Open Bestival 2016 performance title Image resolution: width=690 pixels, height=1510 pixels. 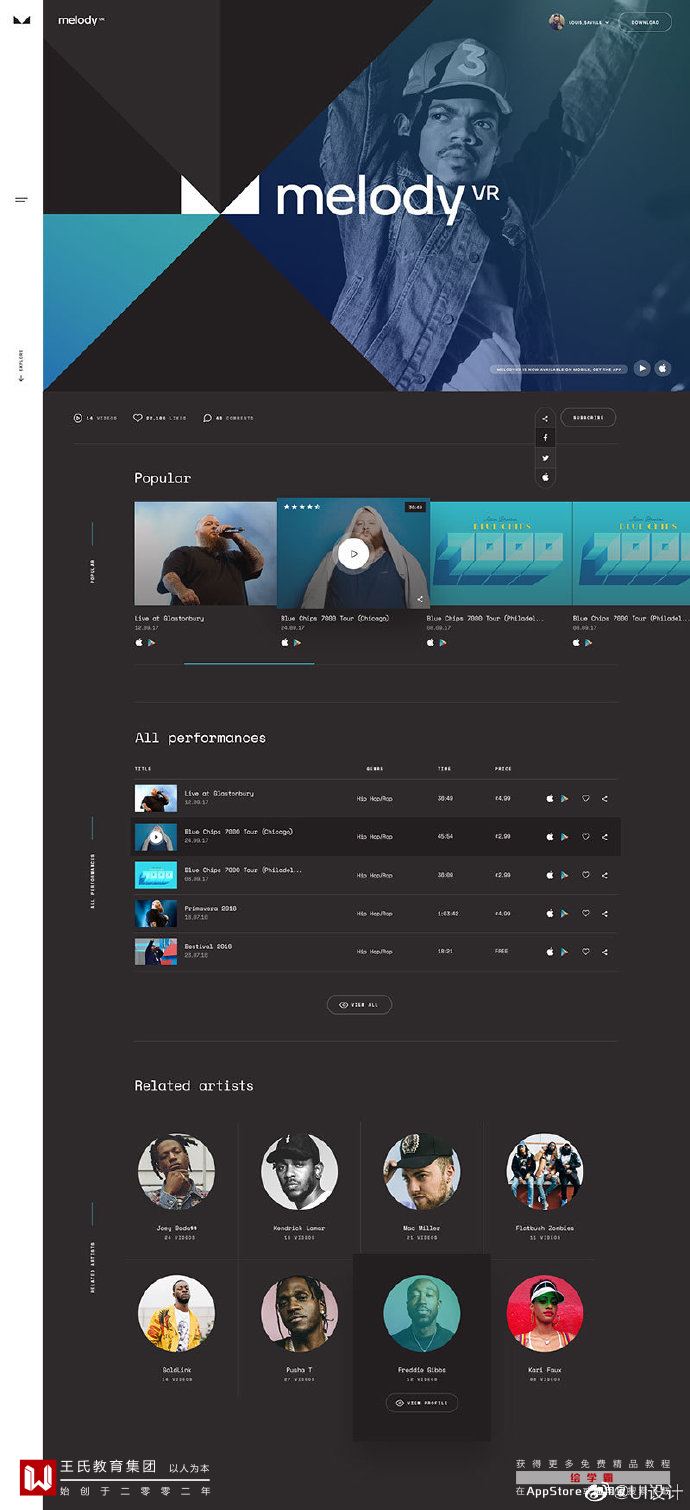(x=208, y=946)
